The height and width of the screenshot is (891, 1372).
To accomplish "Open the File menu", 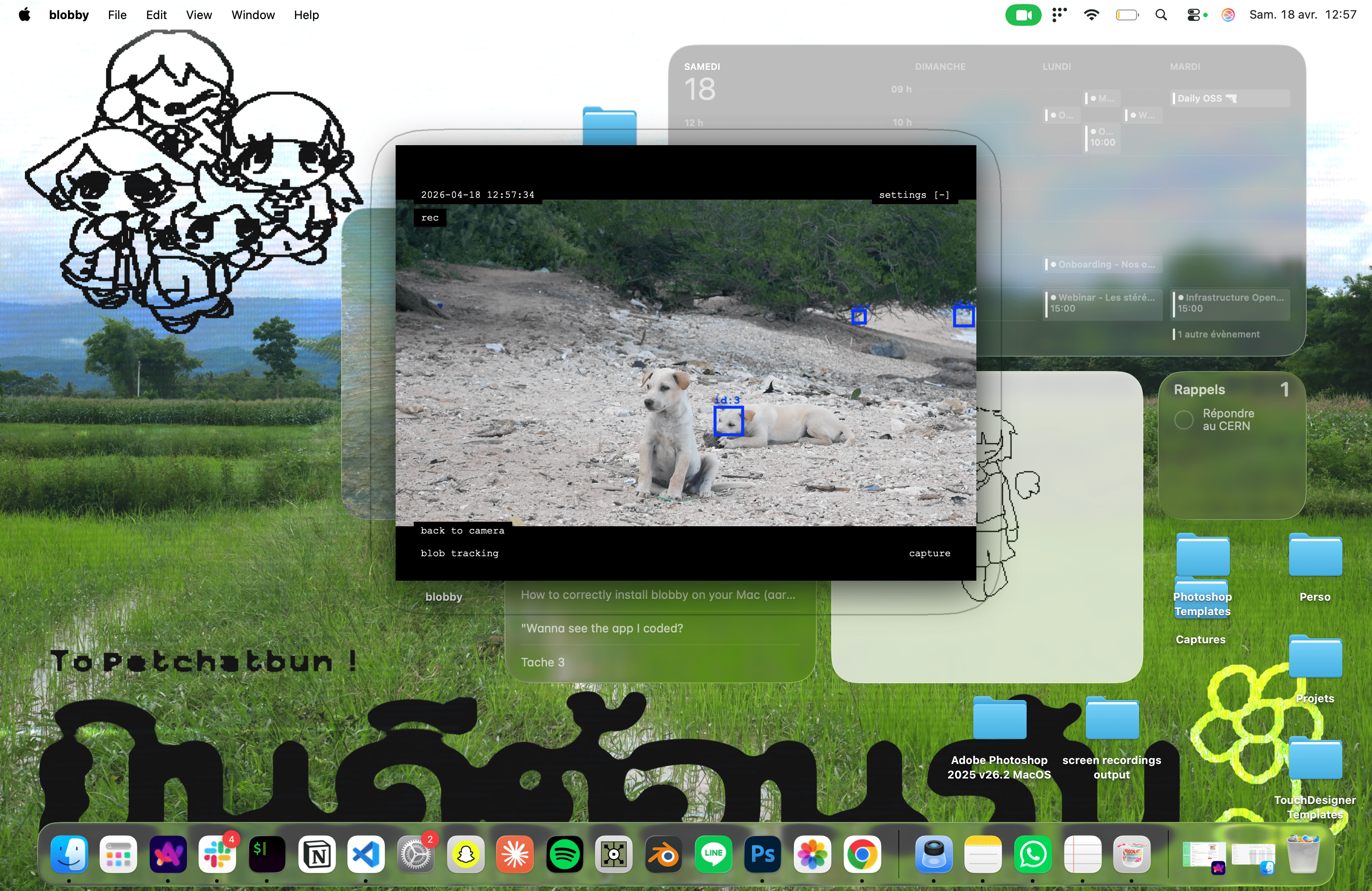I will click(x=117, y=15).
